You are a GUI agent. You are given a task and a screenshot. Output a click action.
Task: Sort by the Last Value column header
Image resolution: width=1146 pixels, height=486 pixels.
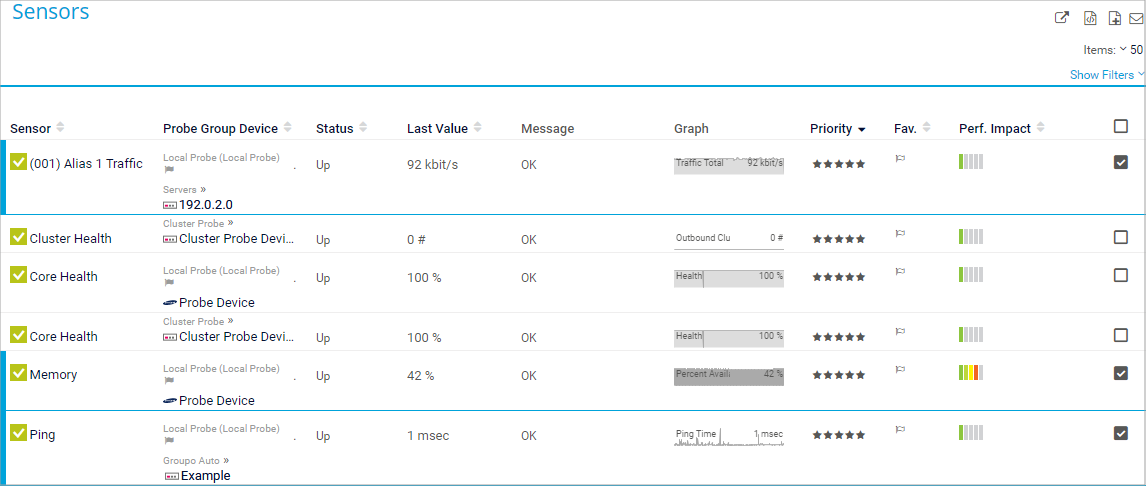pos(437,128)
